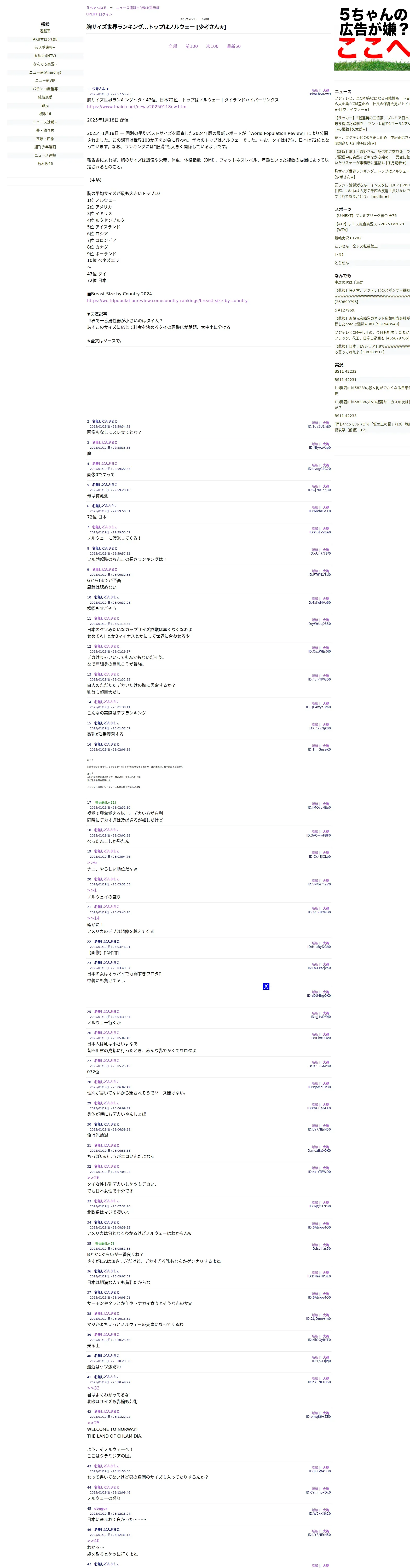The image size is (410, 1568).
Task: Click poster name dongur on post 45
Action: tap(100, 1508)
